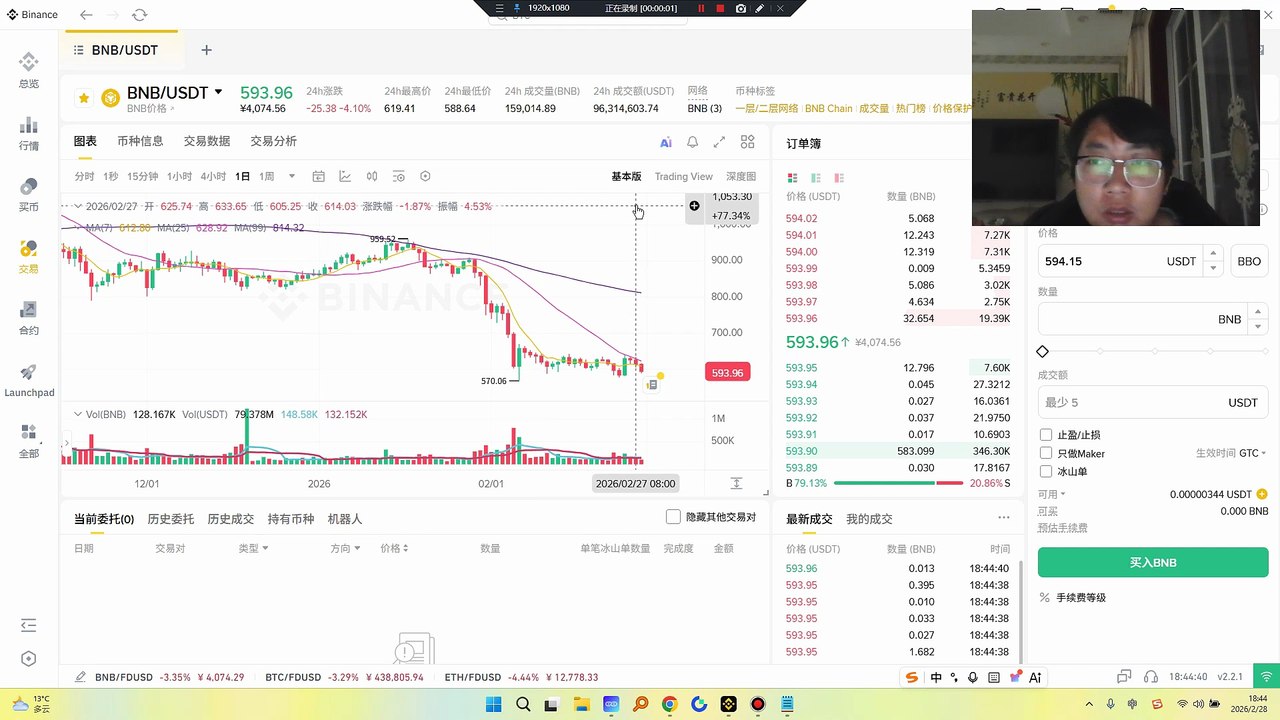Switch to the 交易数据 tab
This screenshot has height=720, width=1280.
point(207,142)
